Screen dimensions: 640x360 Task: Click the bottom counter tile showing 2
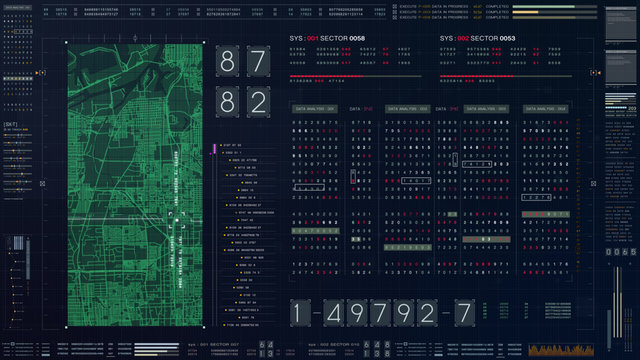(427, 313)
